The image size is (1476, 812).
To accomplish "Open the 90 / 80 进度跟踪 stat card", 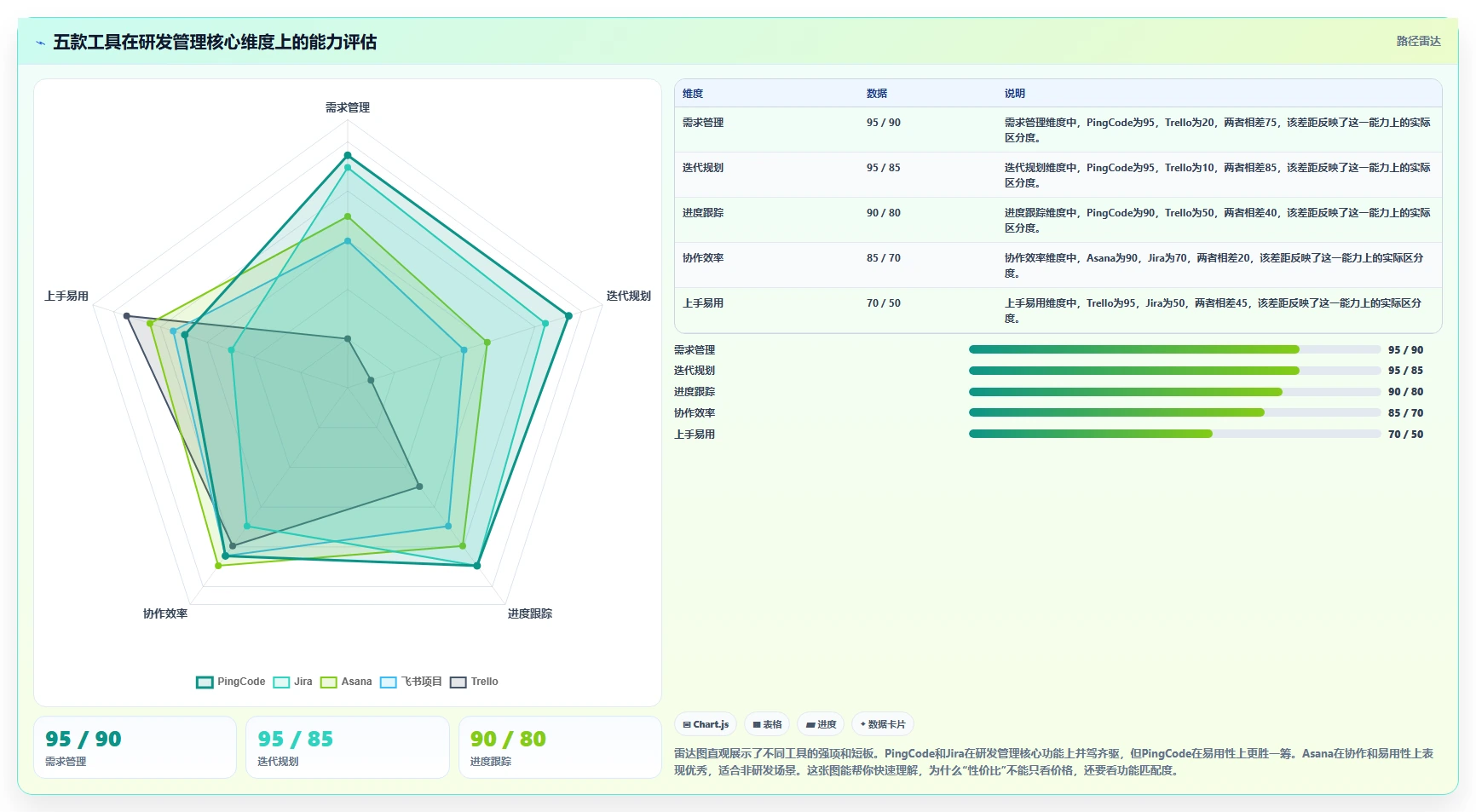I will click(x=560, y=747).
